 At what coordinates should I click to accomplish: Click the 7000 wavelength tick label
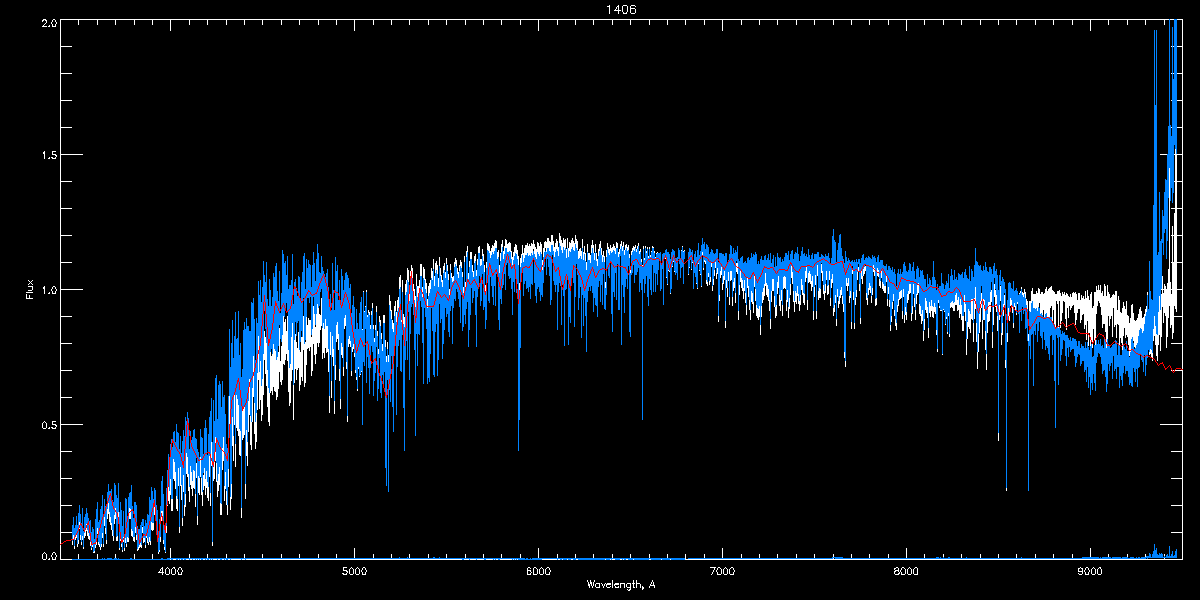click(x=722, y=572)
